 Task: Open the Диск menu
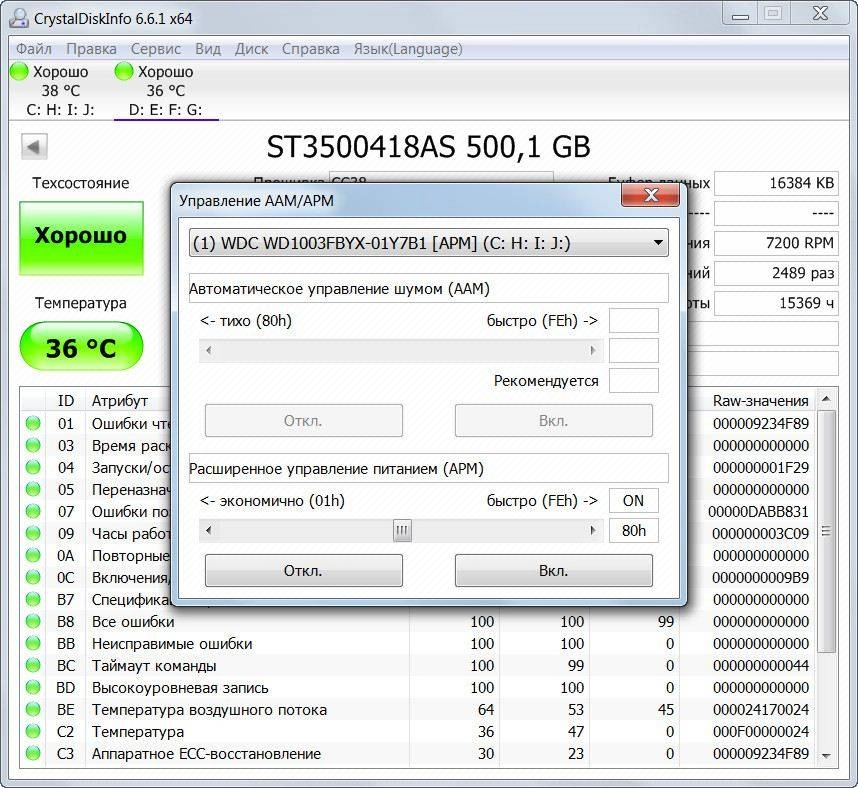251,49
